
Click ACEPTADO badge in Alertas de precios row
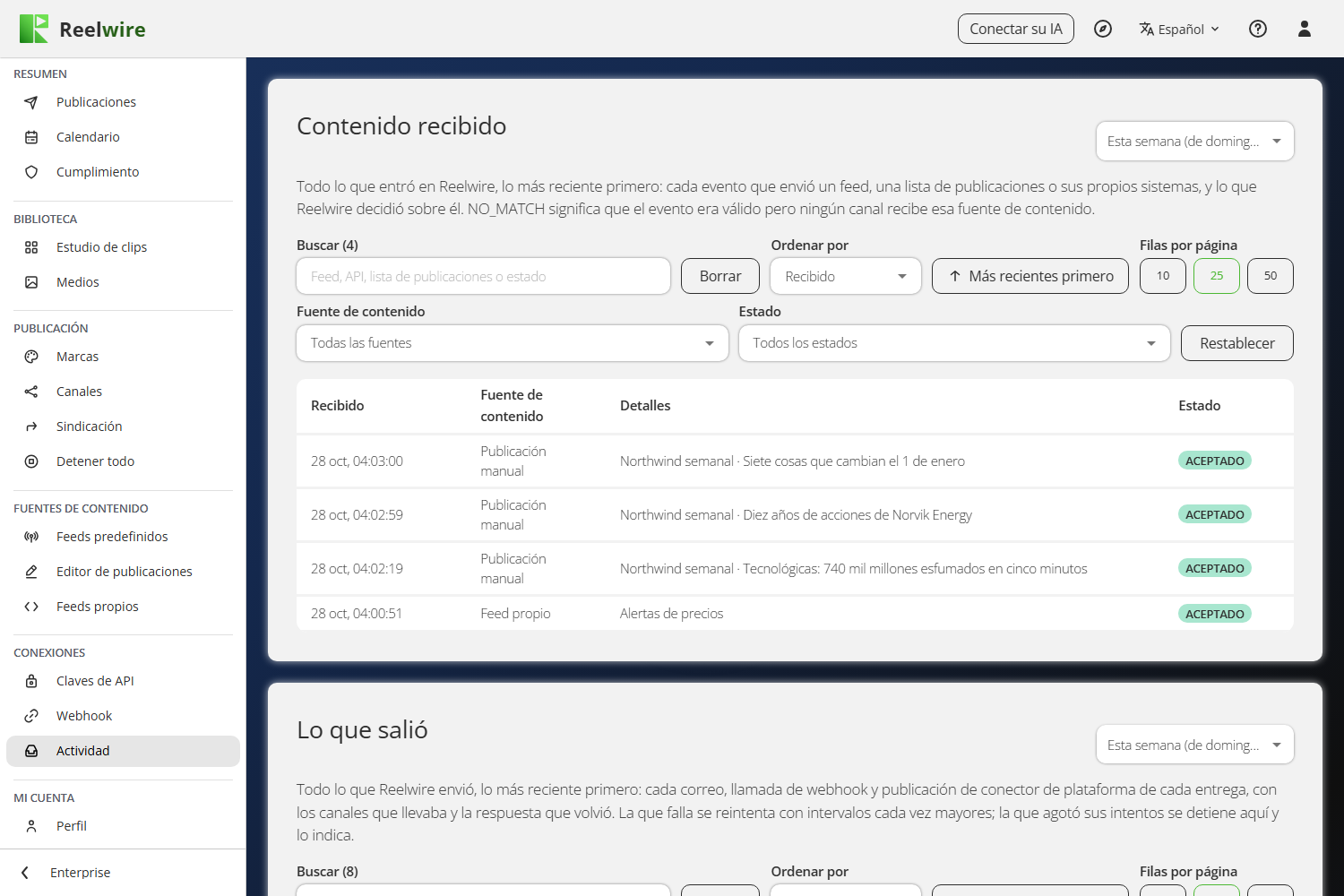pyautogui.click(x=1215, y=614)
